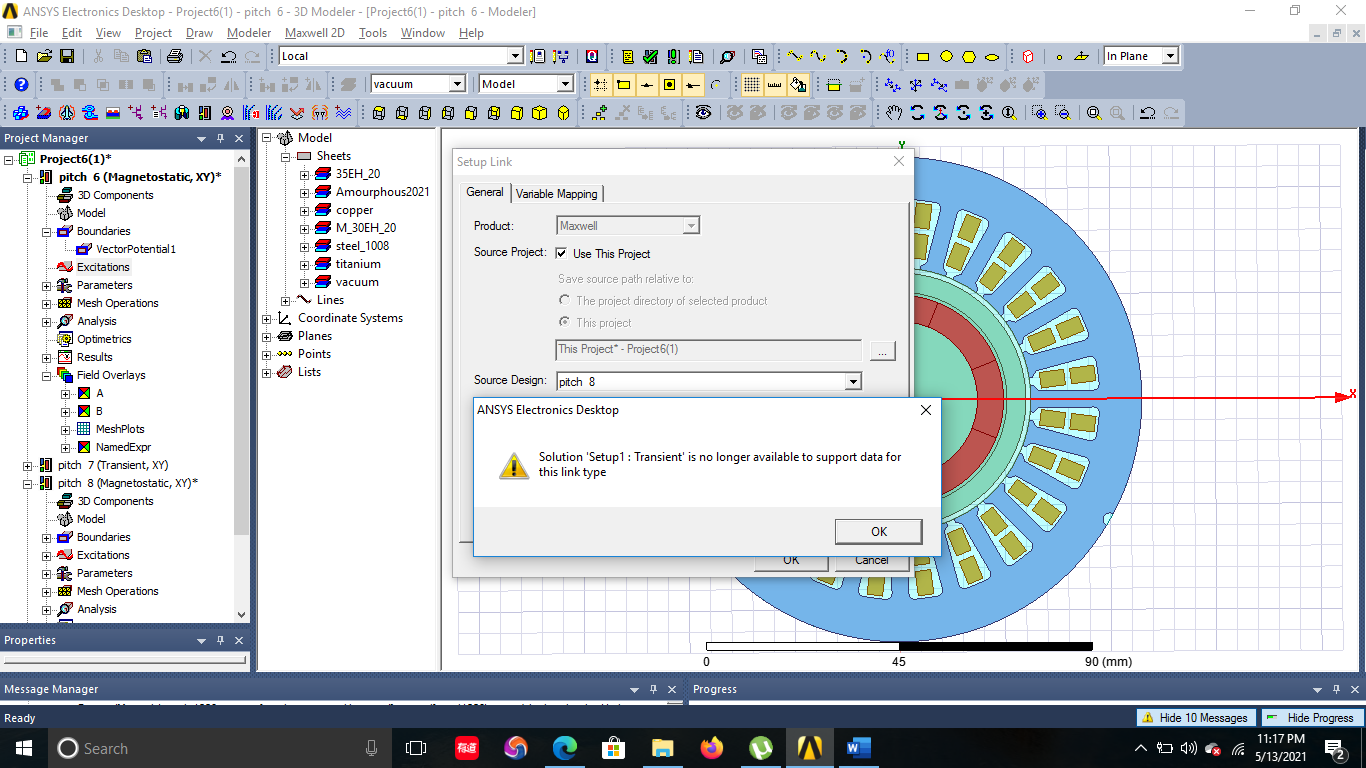Close the ANSYS warning message box
1366x768 pixels.
click(x=925, y=410)
